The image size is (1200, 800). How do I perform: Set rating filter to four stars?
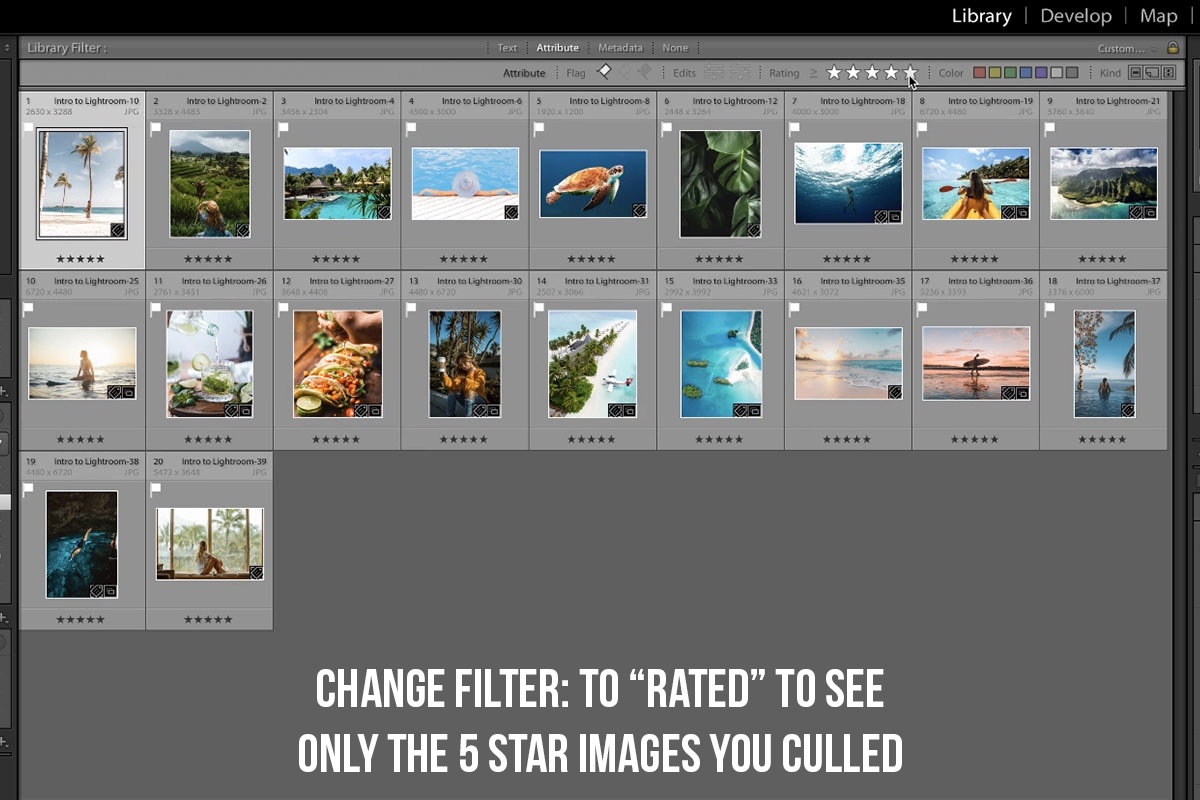[891, 72]
